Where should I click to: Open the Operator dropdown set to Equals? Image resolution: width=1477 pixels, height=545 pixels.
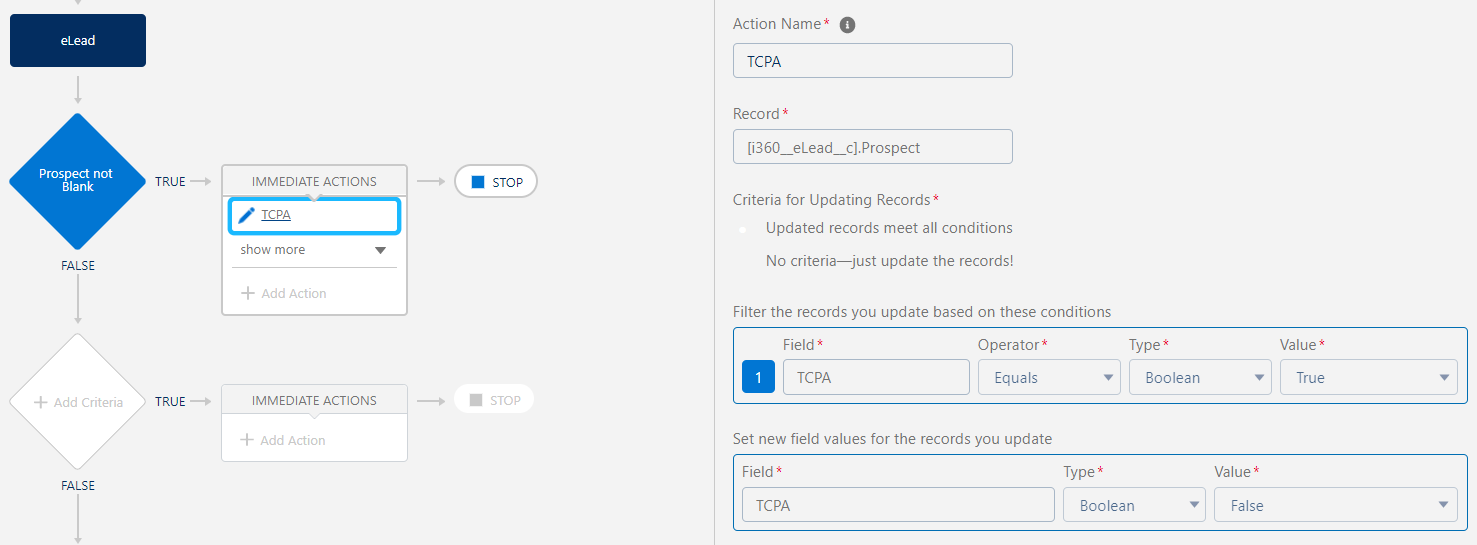[x=1049, y=377]
